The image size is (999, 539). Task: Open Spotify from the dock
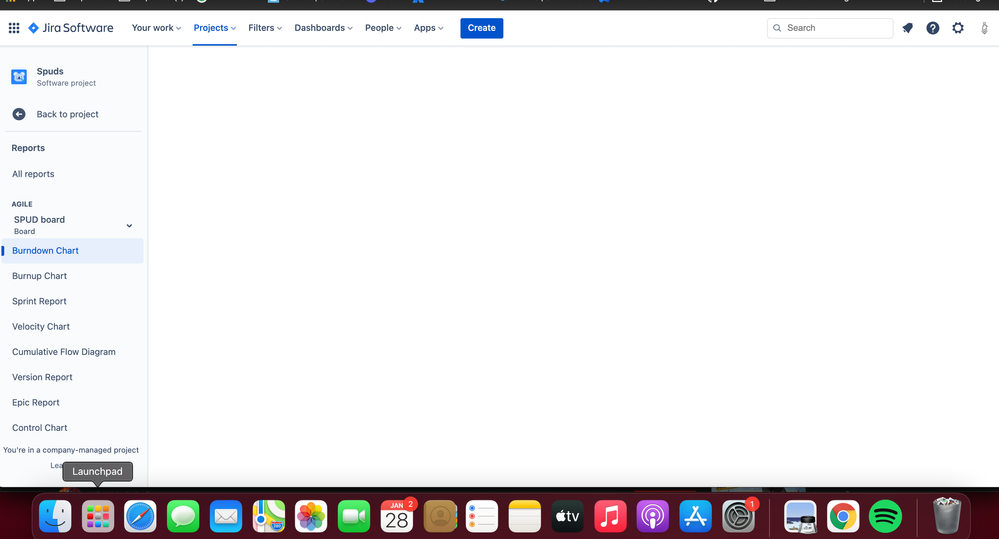click(x=886, y=516)
